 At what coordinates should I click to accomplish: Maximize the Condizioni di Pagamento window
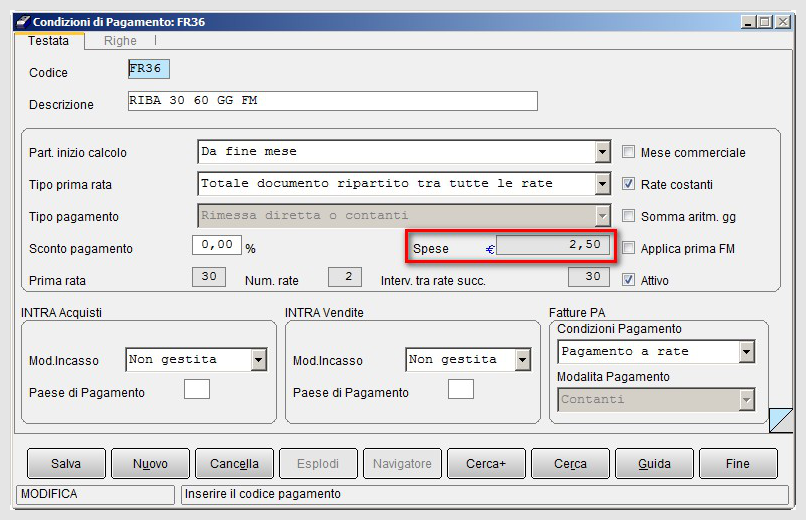tap(765, 22)
